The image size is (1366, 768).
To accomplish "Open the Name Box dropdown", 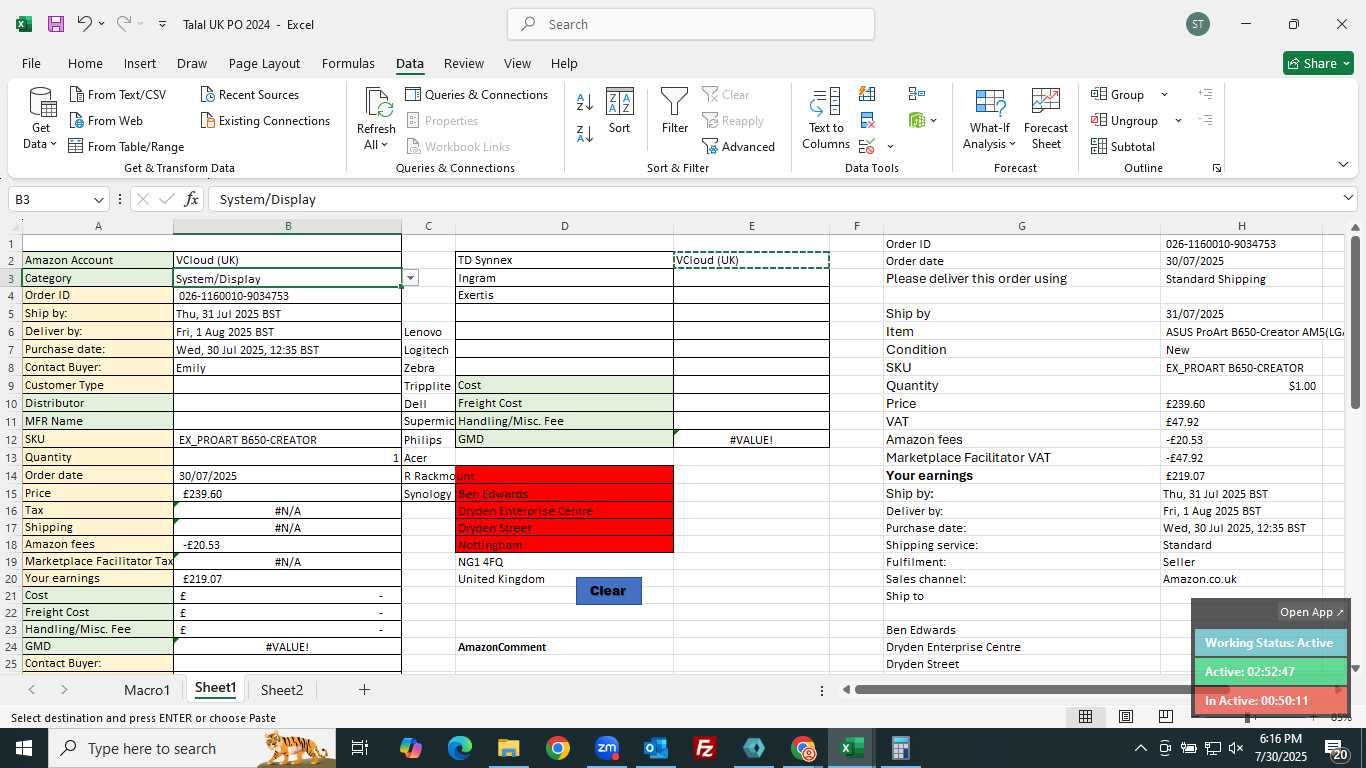I will [98, 199].
